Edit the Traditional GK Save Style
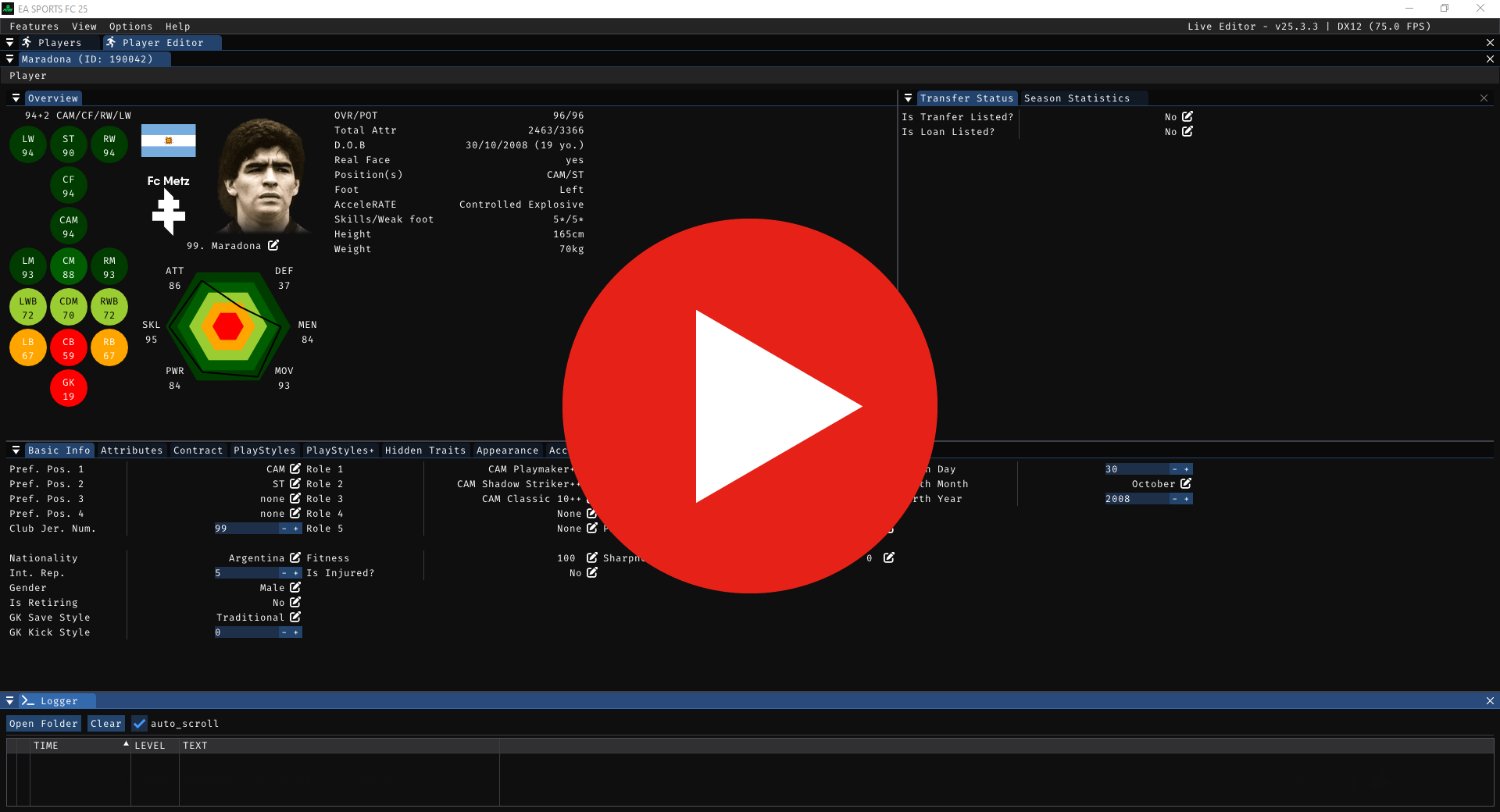The image size is (1500, 812). [295, 617]
